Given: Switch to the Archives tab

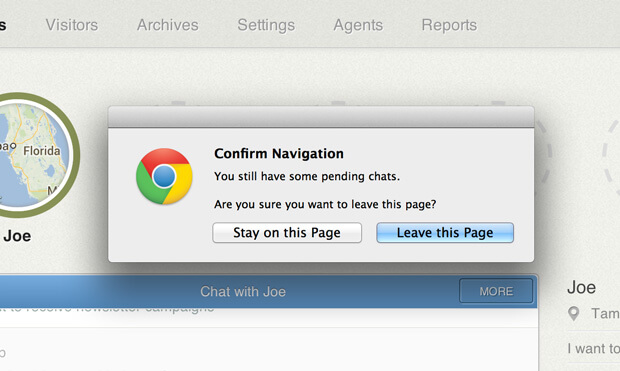Looking at the screenshot, I should (x=168, y=25).
